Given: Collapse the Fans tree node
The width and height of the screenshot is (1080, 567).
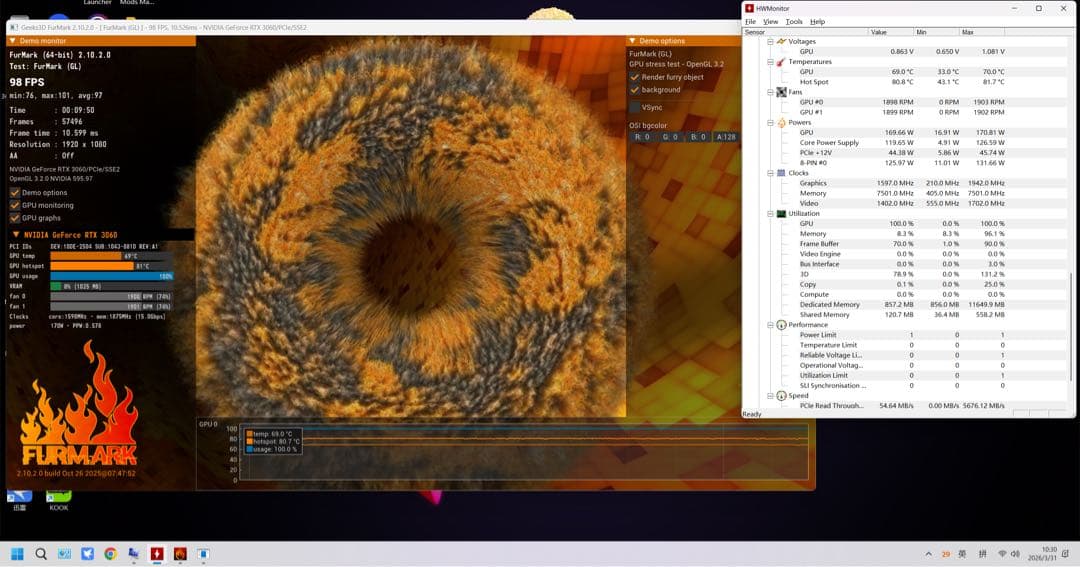Looking at the screenshot, I should [770, 92].
